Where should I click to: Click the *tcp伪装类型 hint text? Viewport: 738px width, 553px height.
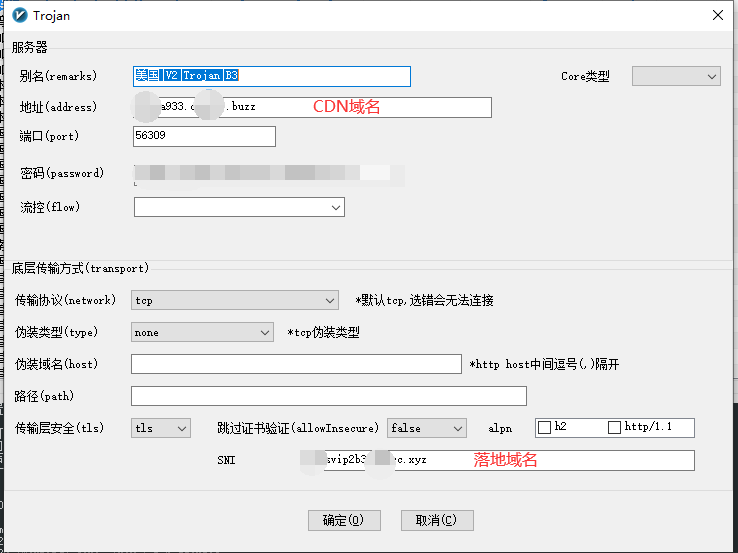(324, 332)
